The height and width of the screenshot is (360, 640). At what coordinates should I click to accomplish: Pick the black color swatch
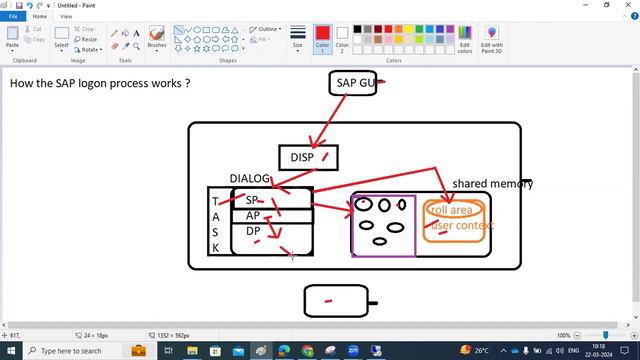click(x=358, y=29)
